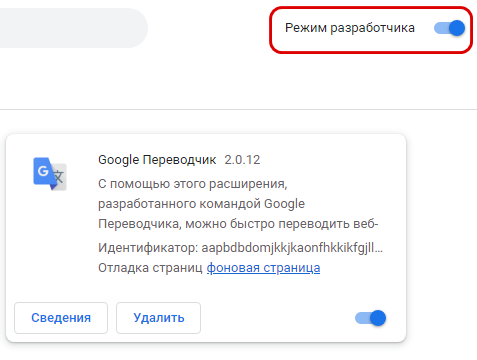The height and width of the screenshot is (360, 477).
Task: Click the truncated ID ellipsis after fgjll
Action: (x=379, y=249)
